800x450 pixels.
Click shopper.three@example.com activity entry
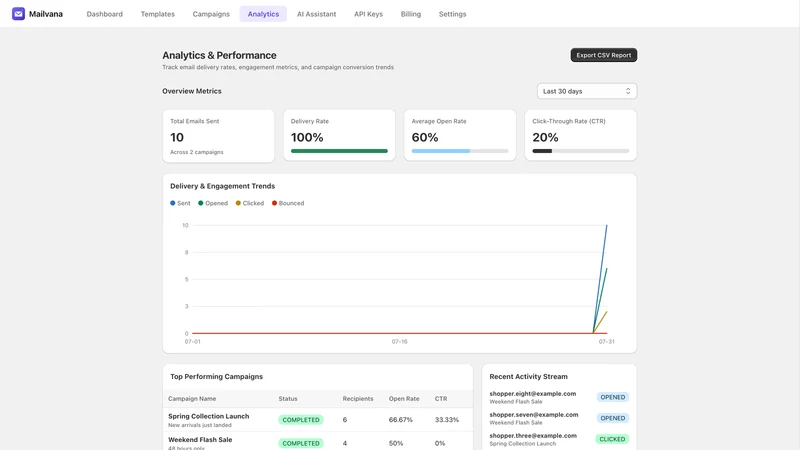(559, 439)
